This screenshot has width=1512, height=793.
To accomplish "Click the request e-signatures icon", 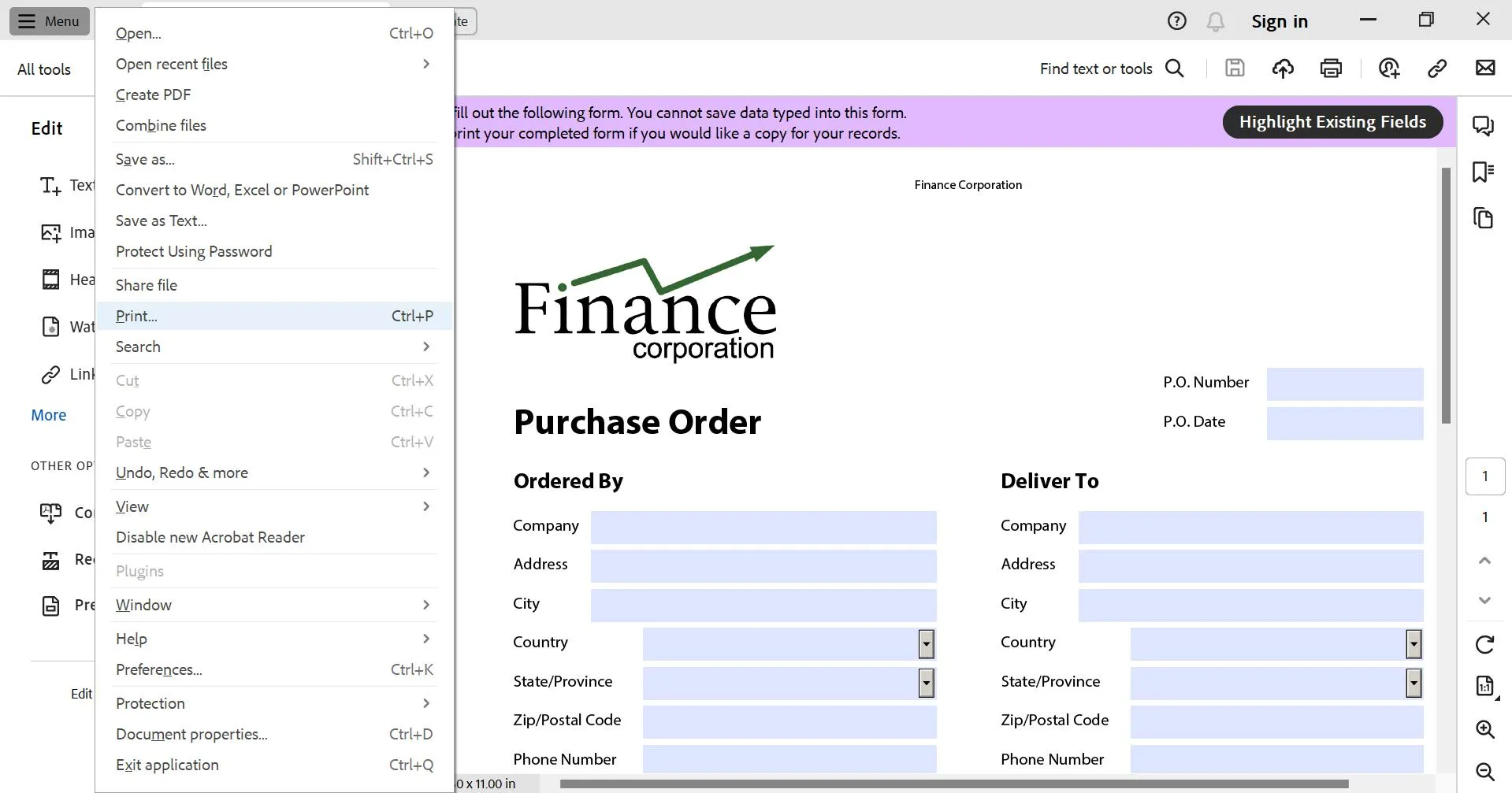I will pos(1389,69).
